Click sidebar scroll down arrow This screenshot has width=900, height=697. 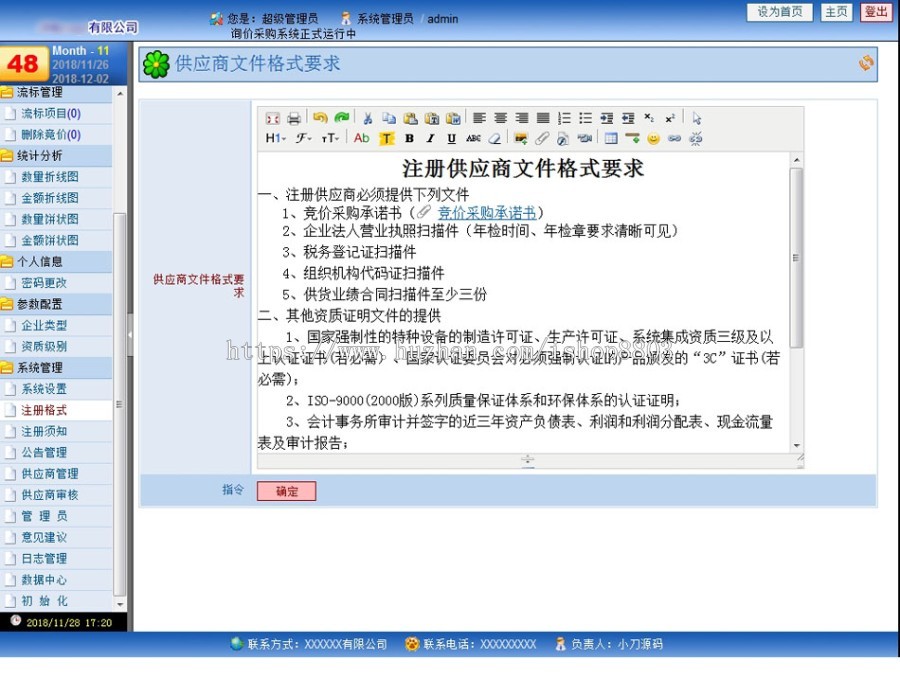119,604
